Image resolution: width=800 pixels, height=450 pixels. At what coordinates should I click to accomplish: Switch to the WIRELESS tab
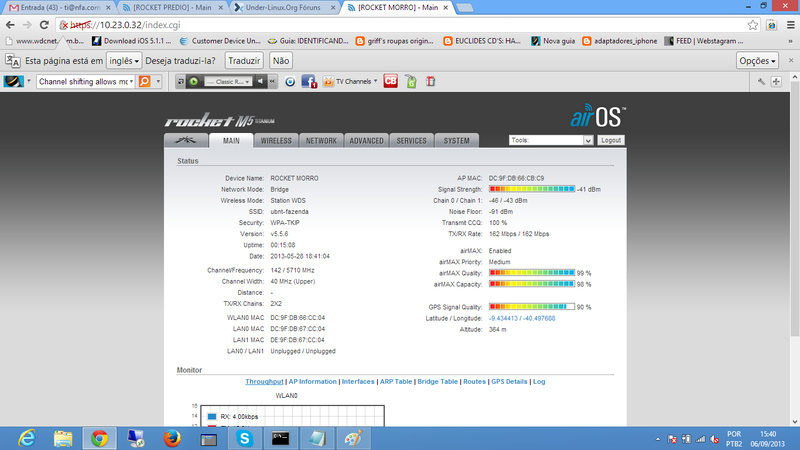tap(276, 141)
